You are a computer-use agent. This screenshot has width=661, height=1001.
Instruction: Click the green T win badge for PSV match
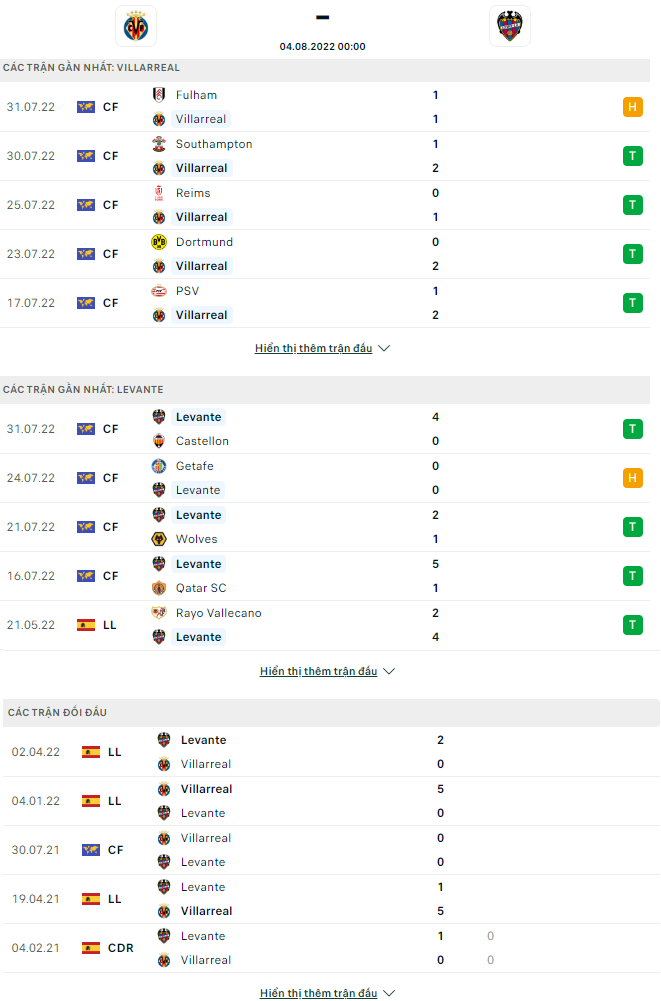coord(632,303)
